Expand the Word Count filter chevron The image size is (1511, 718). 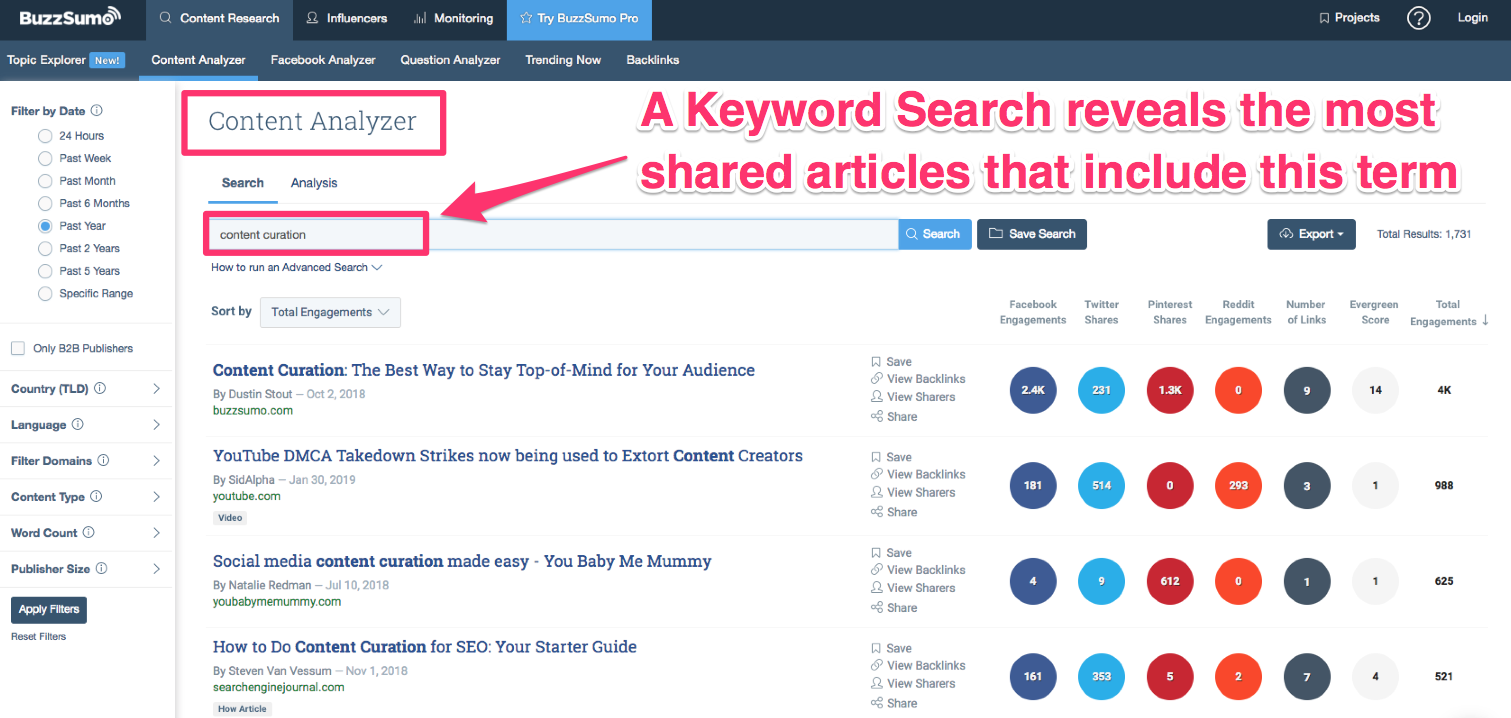pos(156,533)
